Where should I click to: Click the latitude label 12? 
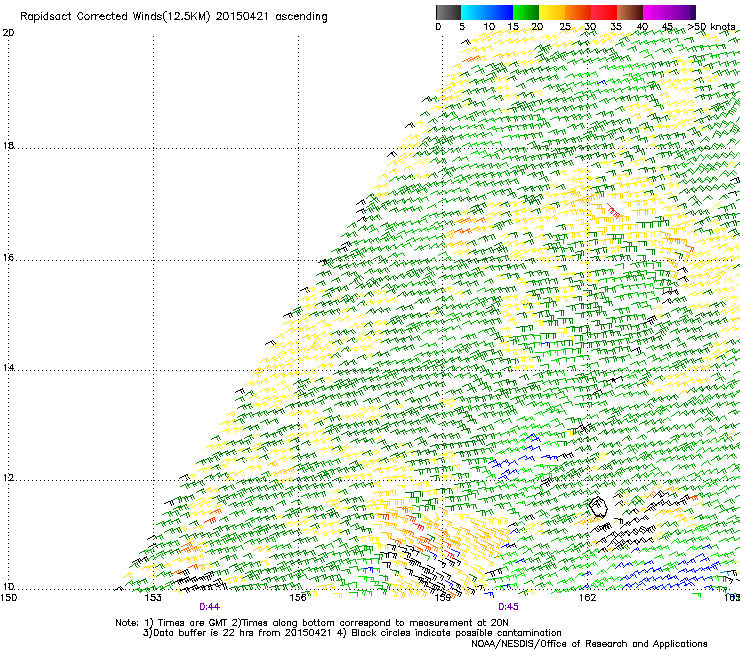(8, 478)
